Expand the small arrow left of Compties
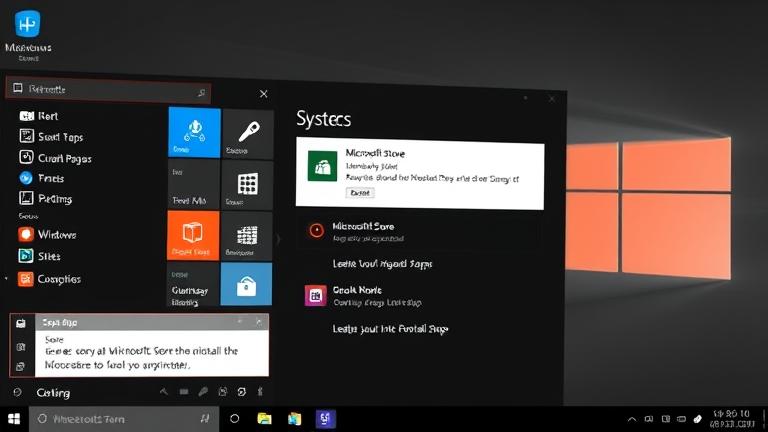This screenshot has height=432, width=768. tap(6, 279)
